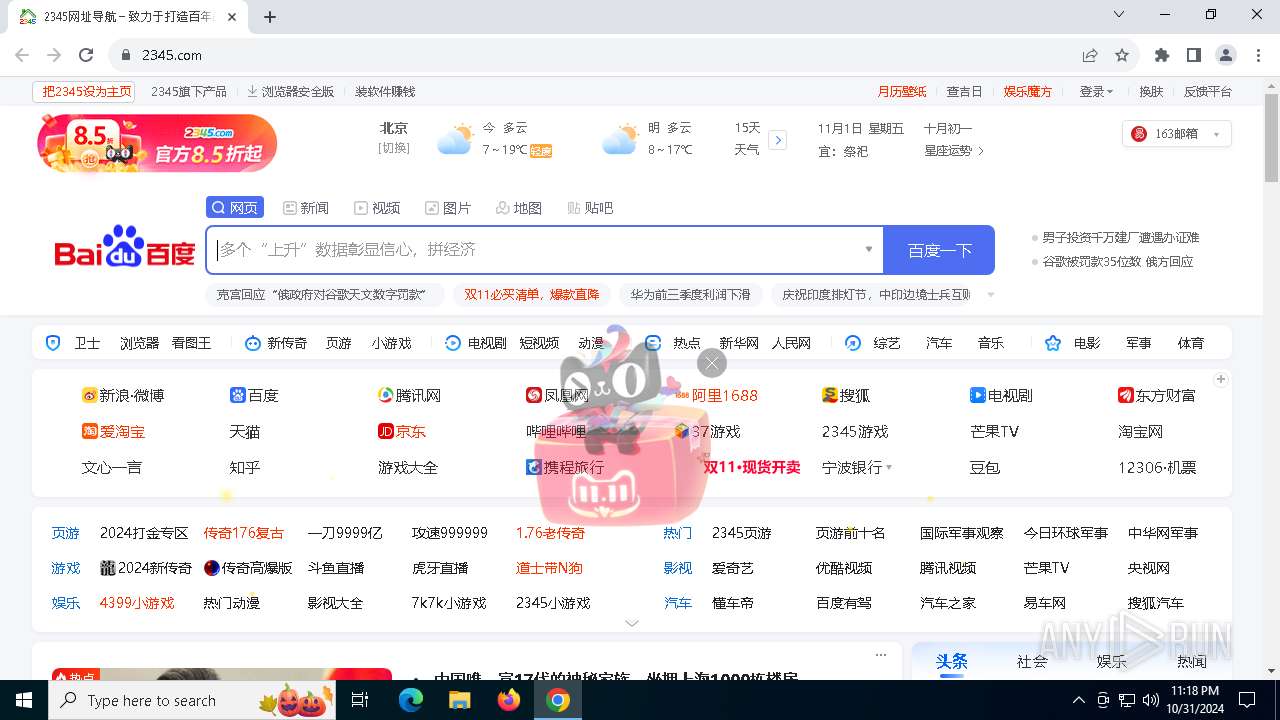The image size is (1280, 720).
Task: Open the 登录 dropdown menu
Action: pyautogui.click(x=1096, y=91)
